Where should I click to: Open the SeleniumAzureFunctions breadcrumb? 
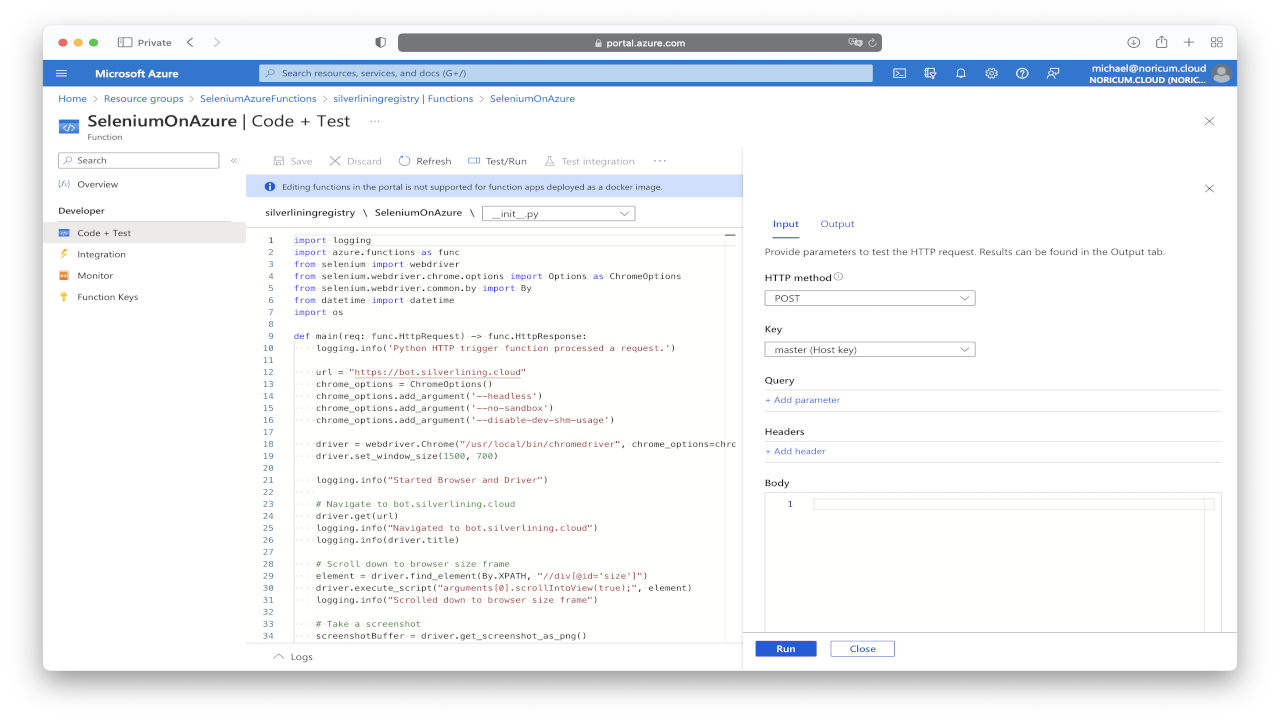[x=258, y=99]
